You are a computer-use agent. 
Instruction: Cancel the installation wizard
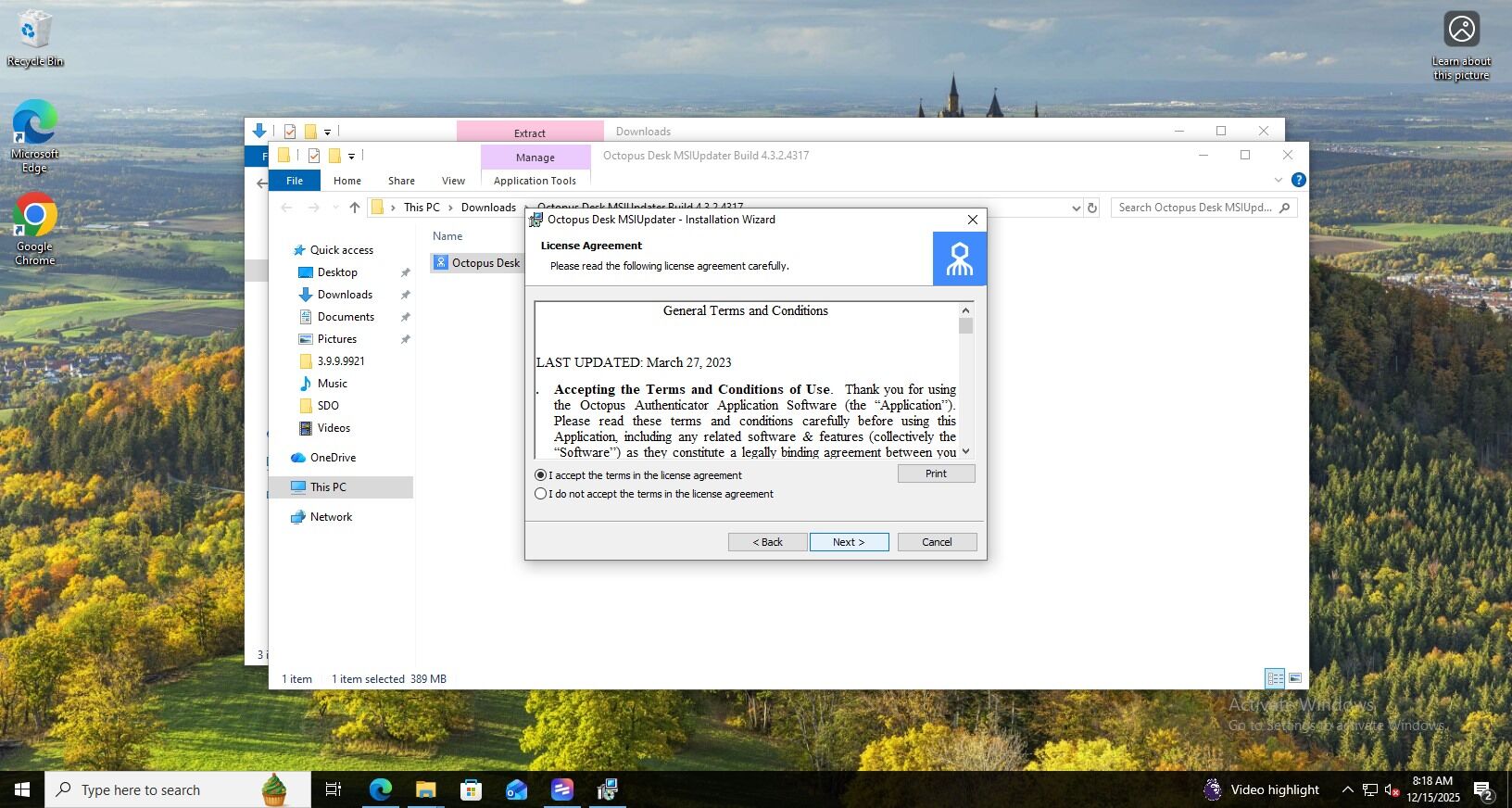[937, 542]
